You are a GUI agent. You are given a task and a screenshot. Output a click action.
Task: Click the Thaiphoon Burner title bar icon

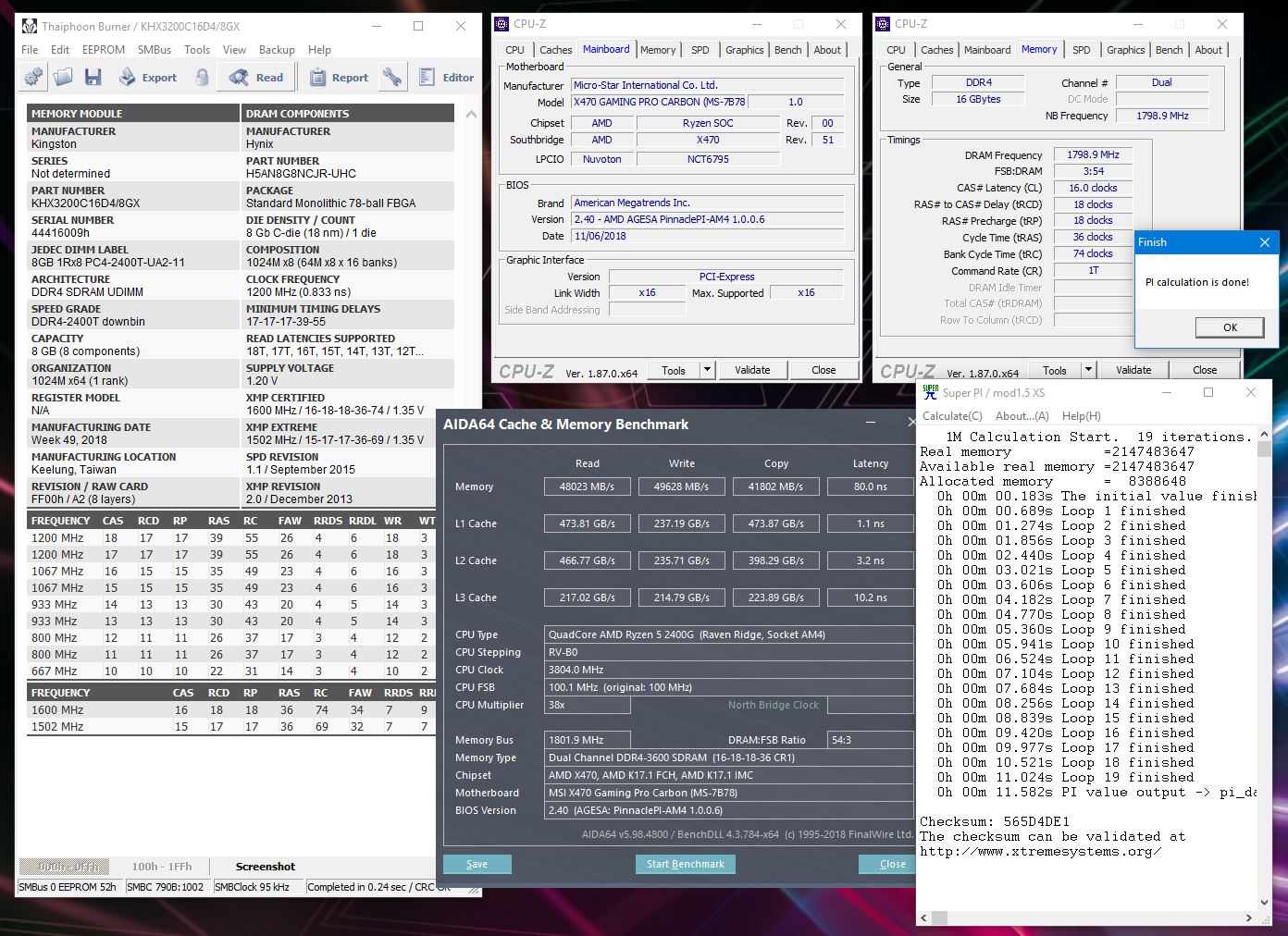tap(30, 26)
